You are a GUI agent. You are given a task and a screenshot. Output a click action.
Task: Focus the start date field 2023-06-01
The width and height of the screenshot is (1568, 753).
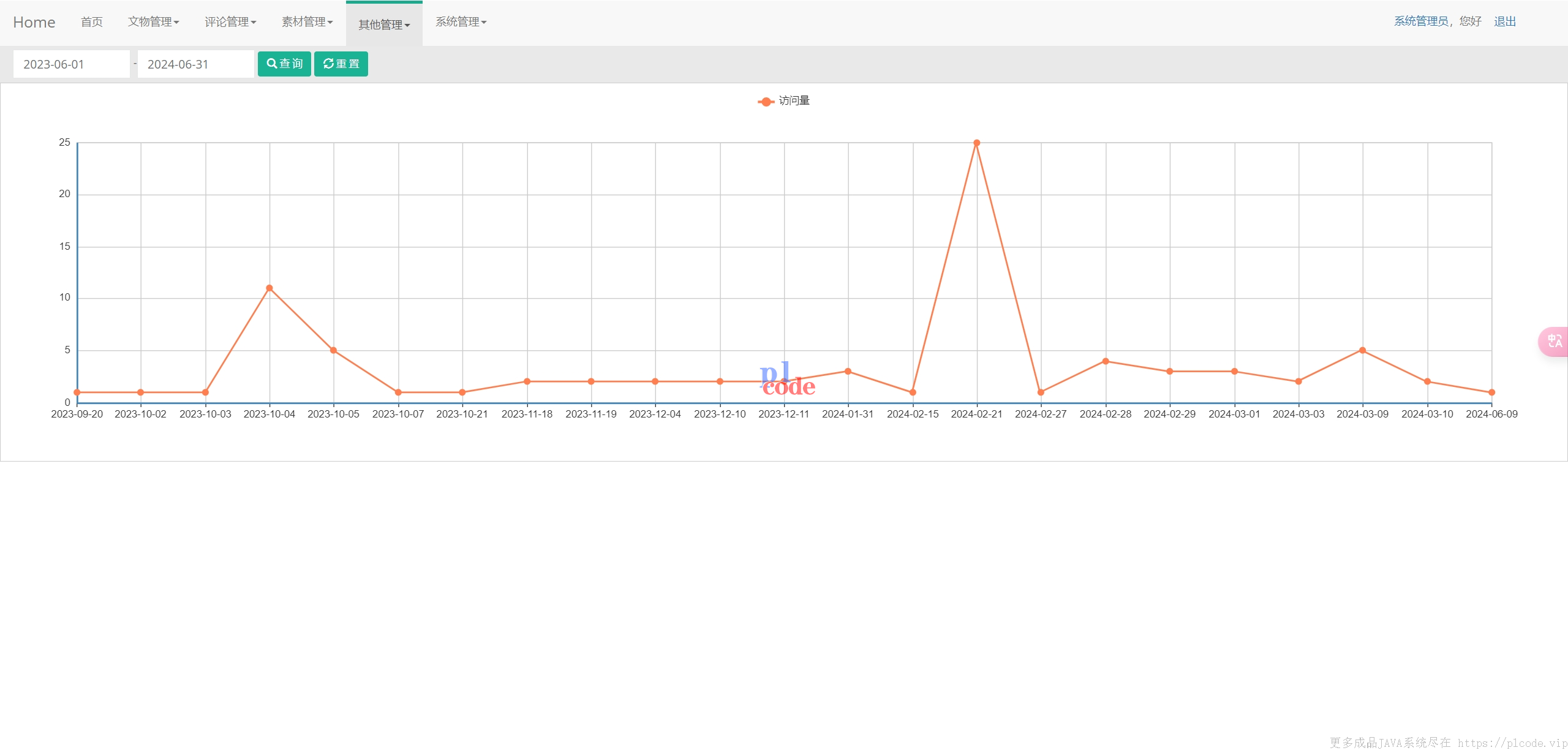click(72, 64)
